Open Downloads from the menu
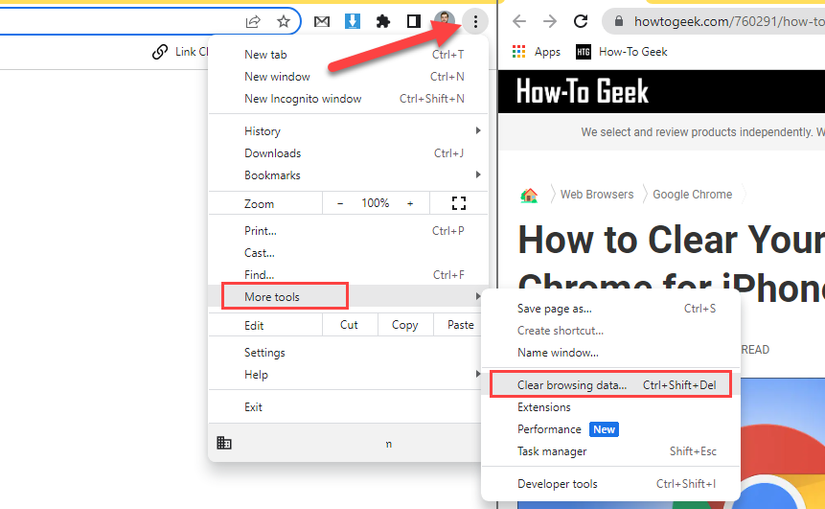This screenshot has height=509, width=825. 348,153
